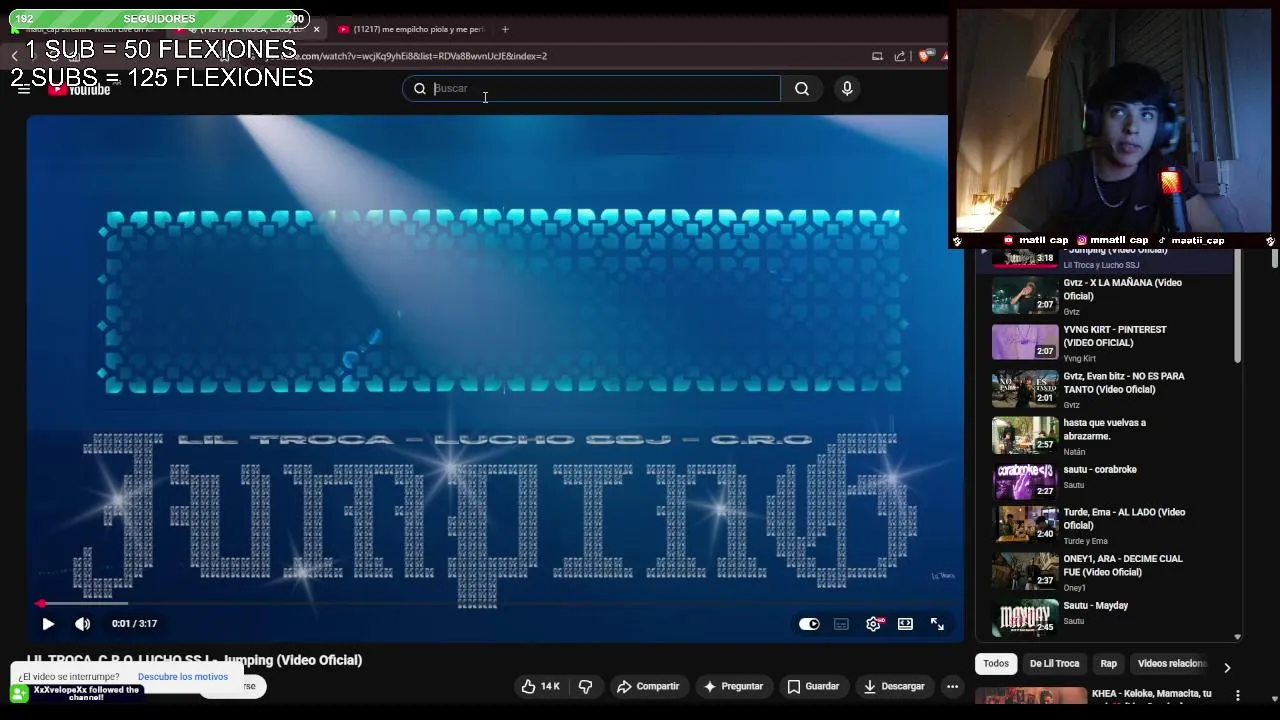Open a new browser tab
The width and height of the screenshot is (1280, 720).
pyautogui.click(x=505, y=29)
